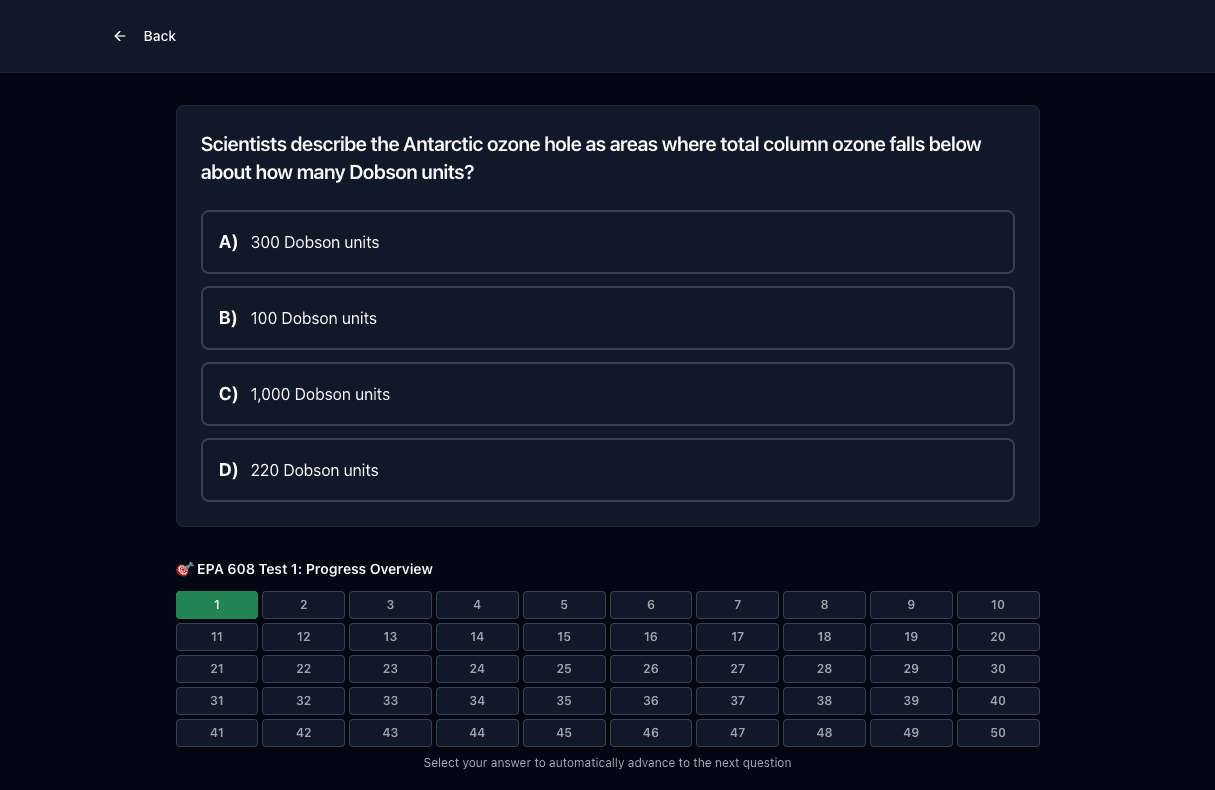This screenshot has height=790, width=1215.
Task: Open question 30
Action: tap(998, 669)
